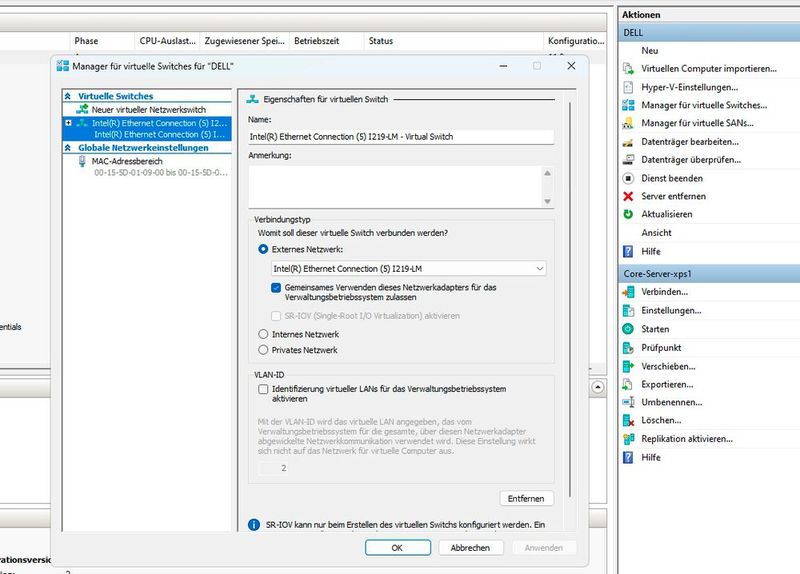Screen dimensions: 800x574
Task: Click the Hyper-V-Einstellungen... action text
Action: (689, 87)
